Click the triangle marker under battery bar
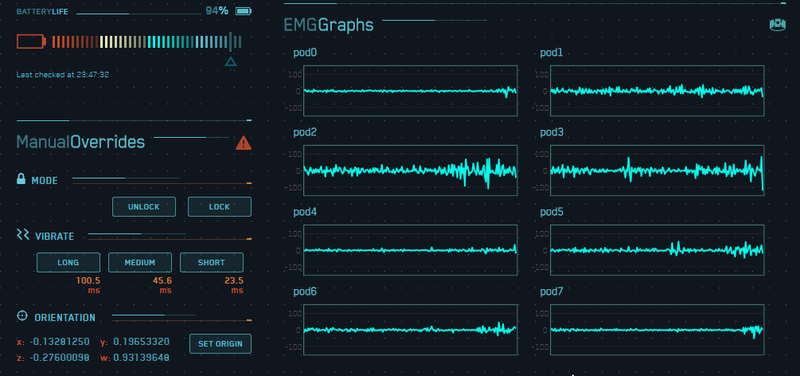Screen dimensions: 800x376 (x=231, y=62)
